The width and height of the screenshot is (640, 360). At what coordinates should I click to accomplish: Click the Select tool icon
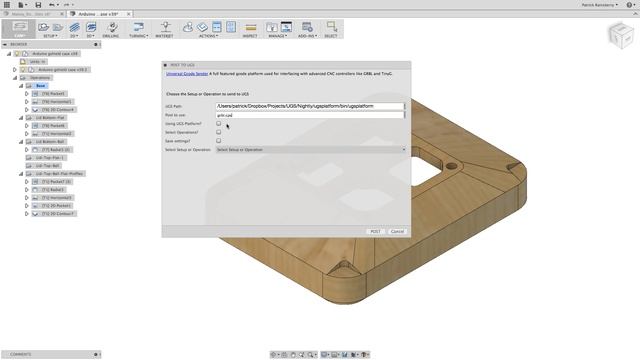(331, 27)
